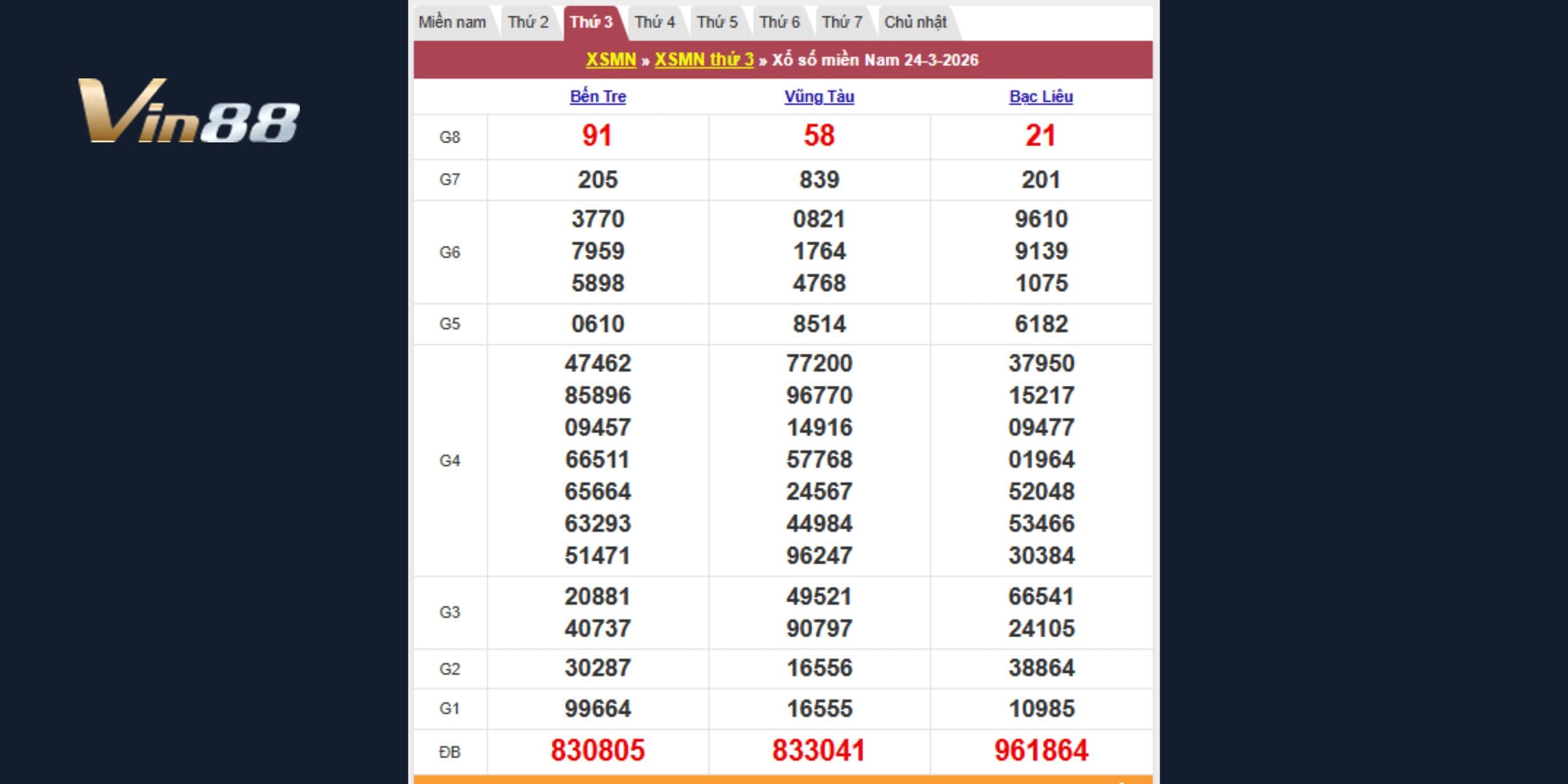Open the Bến Tre province link
Image resolution: width=1568 pixels, height=784 pixels.
coord(598,97)
